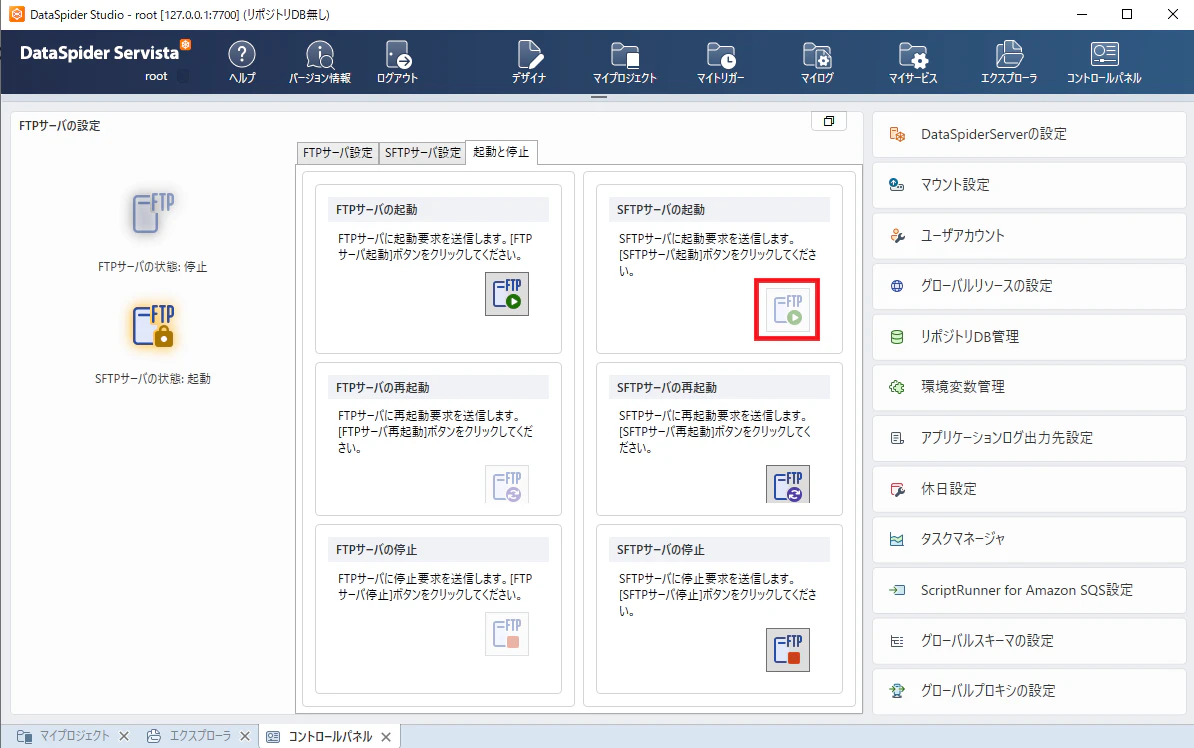Close the bottom エクスプローラ tab
This screenshot has height=748, width=1194.
[245, 737]
